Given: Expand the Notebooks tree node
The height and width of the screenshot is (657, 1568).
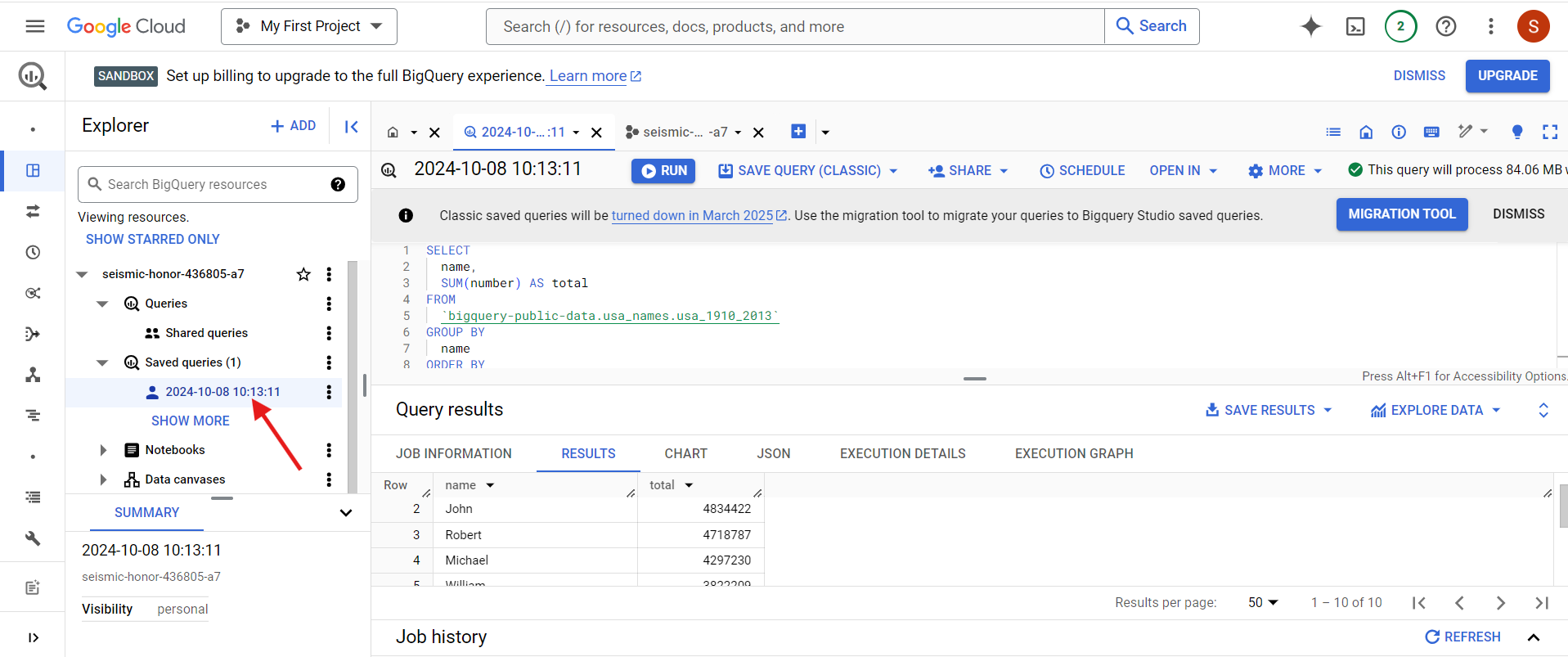Looking at the screenshot, I should (103, 450).
